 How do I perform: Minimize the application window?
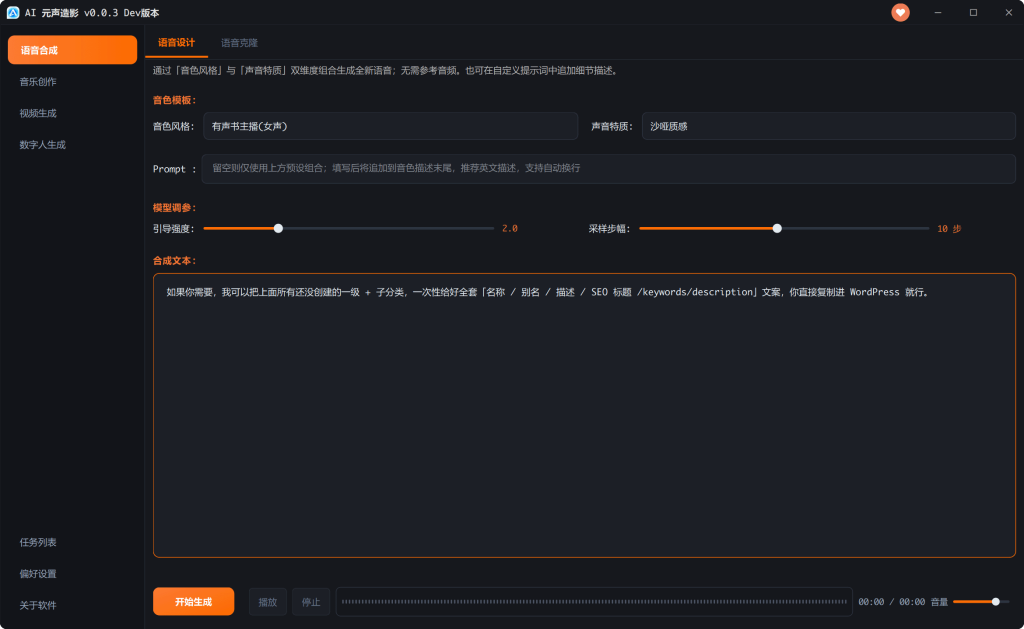click(x=938, y=12)
